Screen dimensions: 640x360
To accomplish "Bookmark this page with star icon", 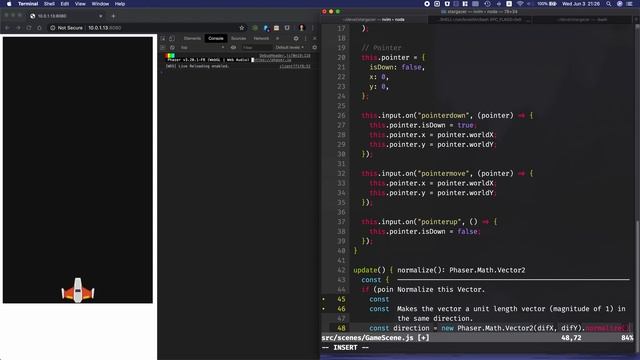I will click(242, 28).
